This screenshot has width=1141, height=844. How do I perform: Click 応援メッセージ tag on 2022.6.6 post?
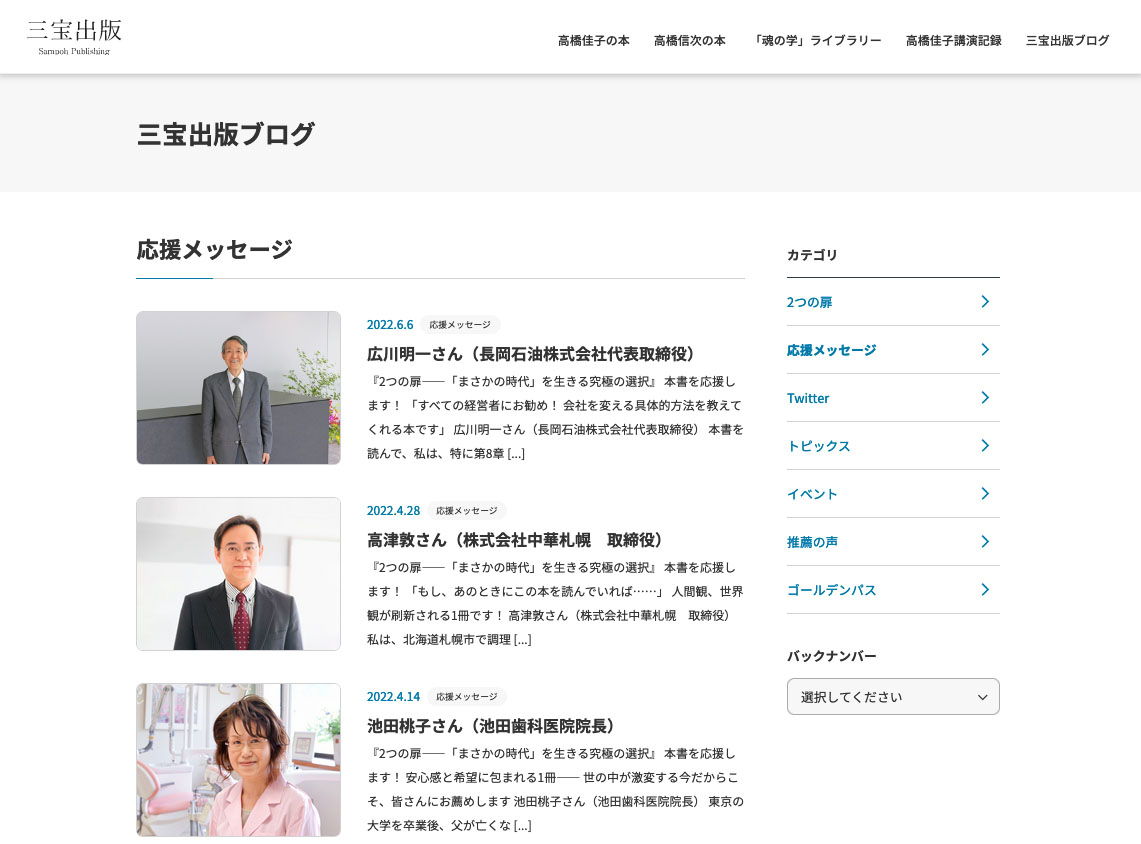click(x=460, y=325)
